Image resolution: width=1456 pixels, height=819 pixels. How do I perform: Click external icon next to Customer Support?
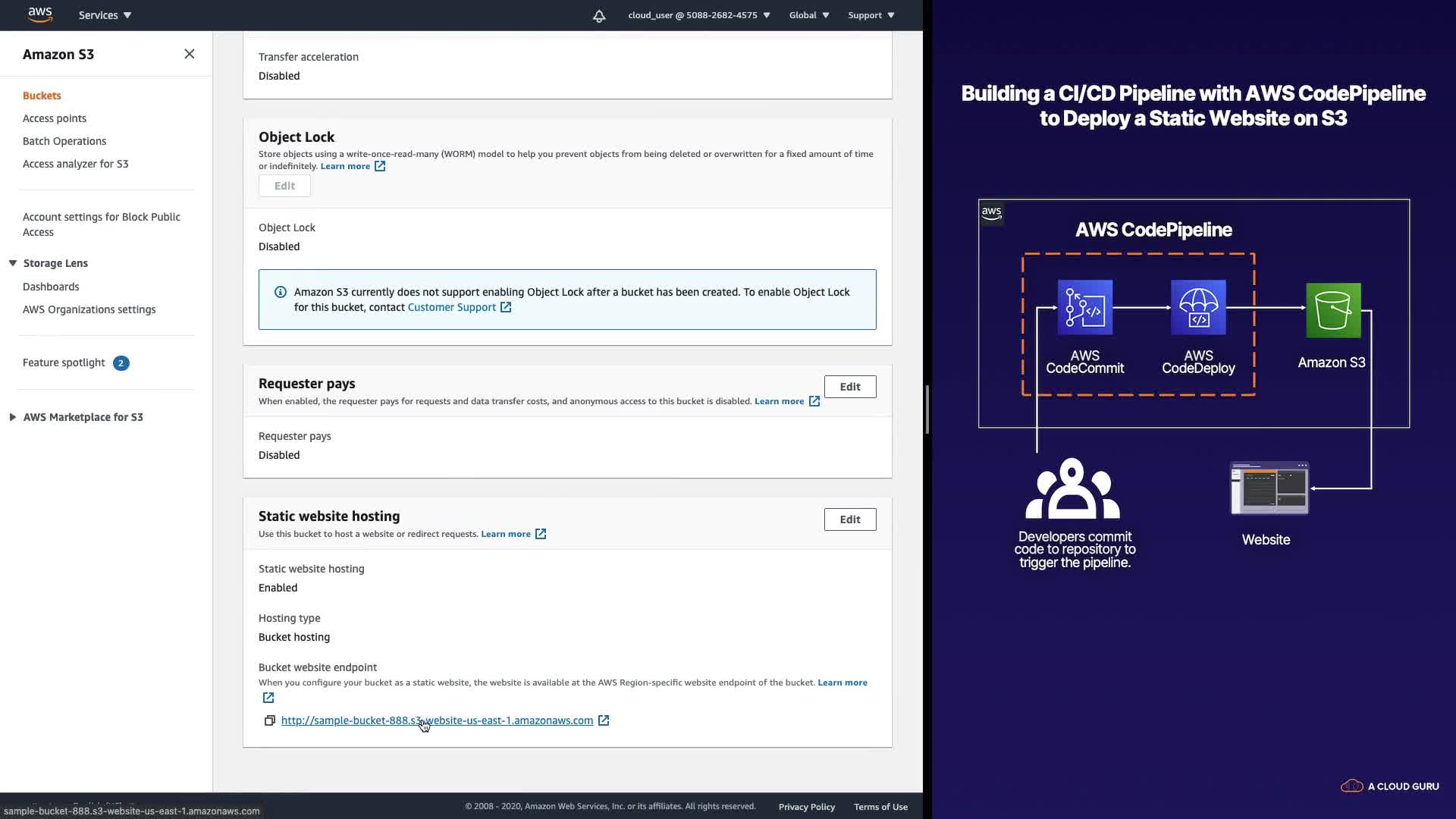coord(506,307)
